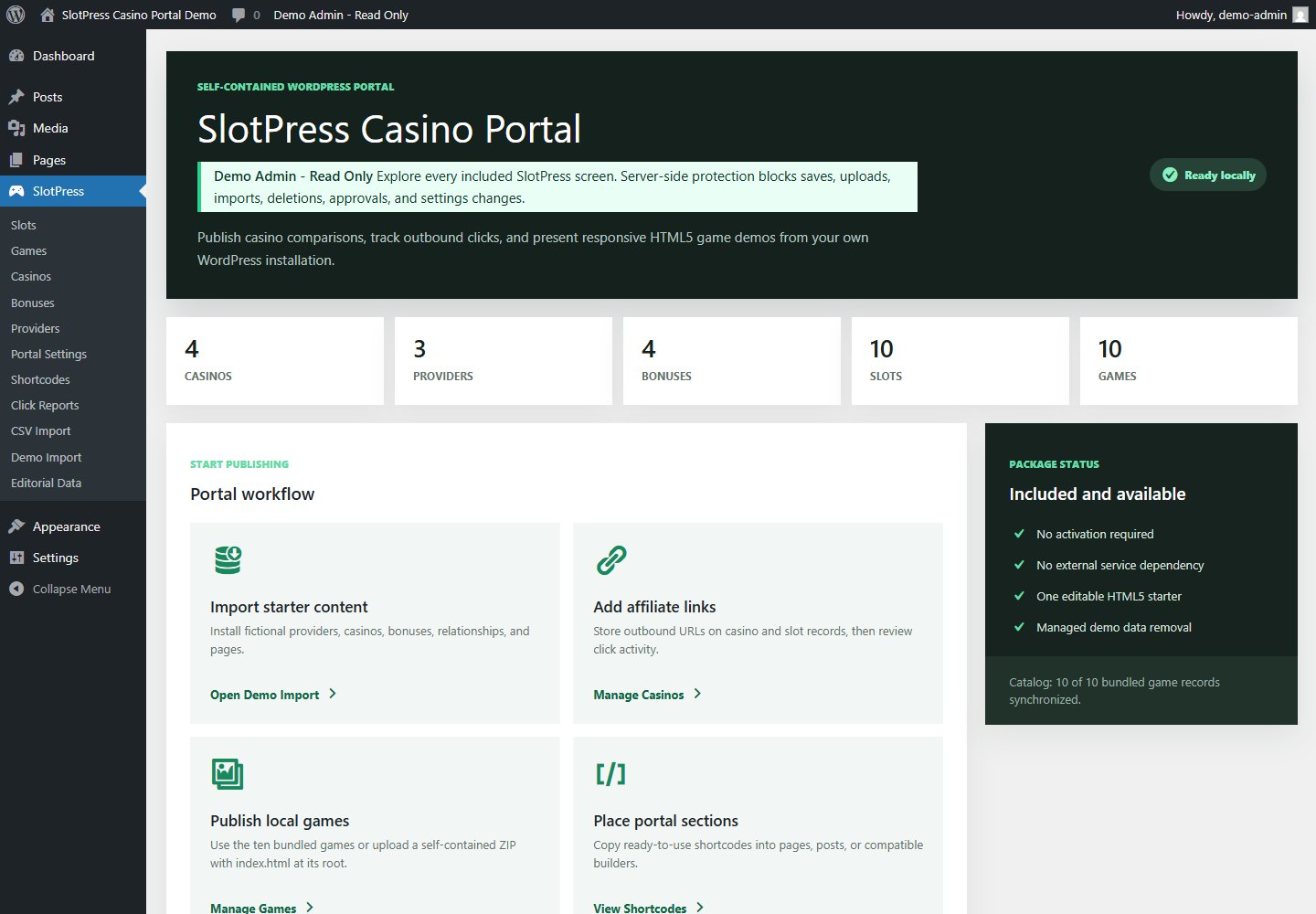Click "Catalog: 10 of 10 bundled game records" text
Viewport: 1316px width, 914px height.
click(1114, 682)
